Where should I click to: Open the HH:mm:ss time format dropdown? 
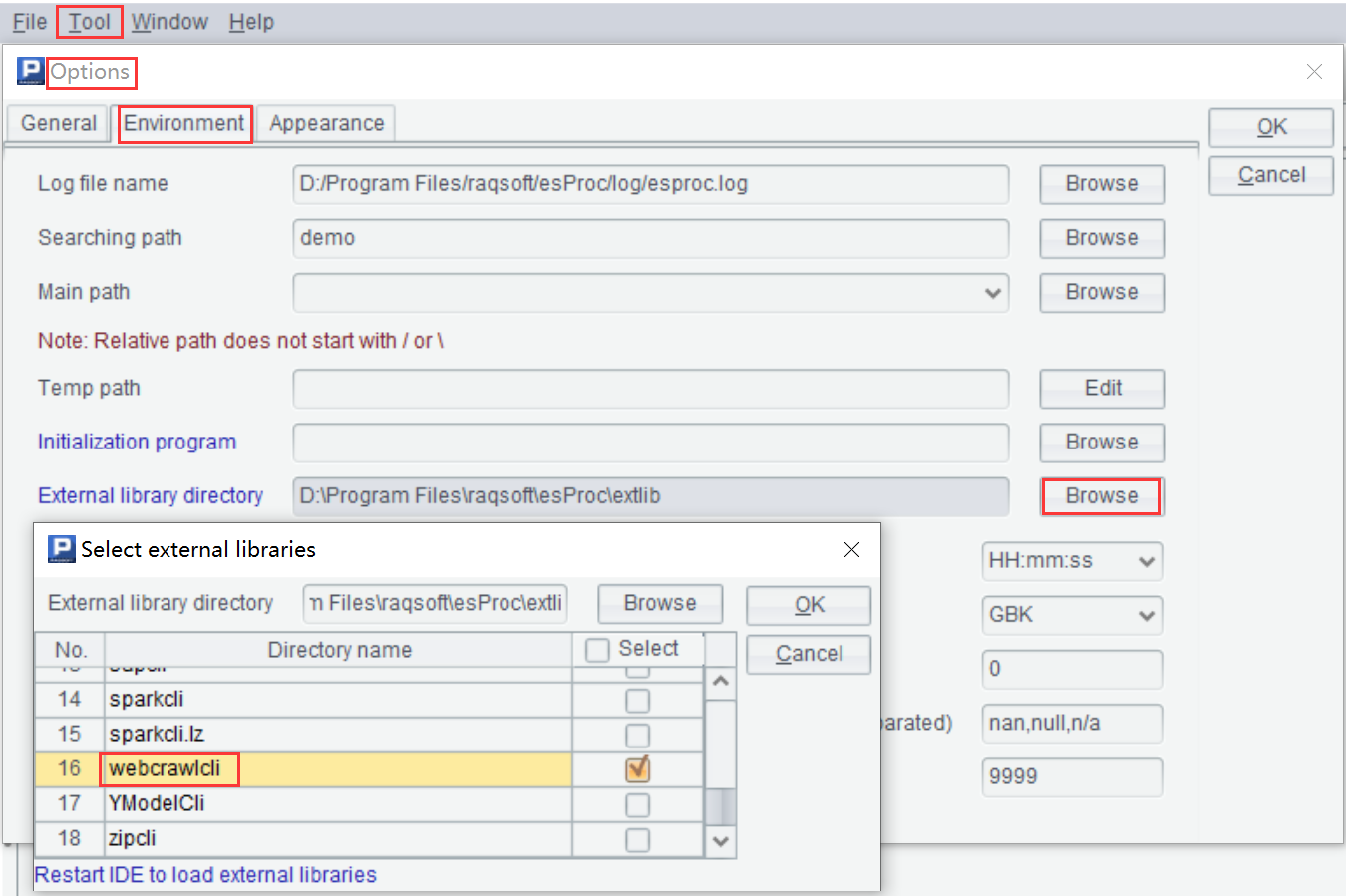(x=1146, y=561)
